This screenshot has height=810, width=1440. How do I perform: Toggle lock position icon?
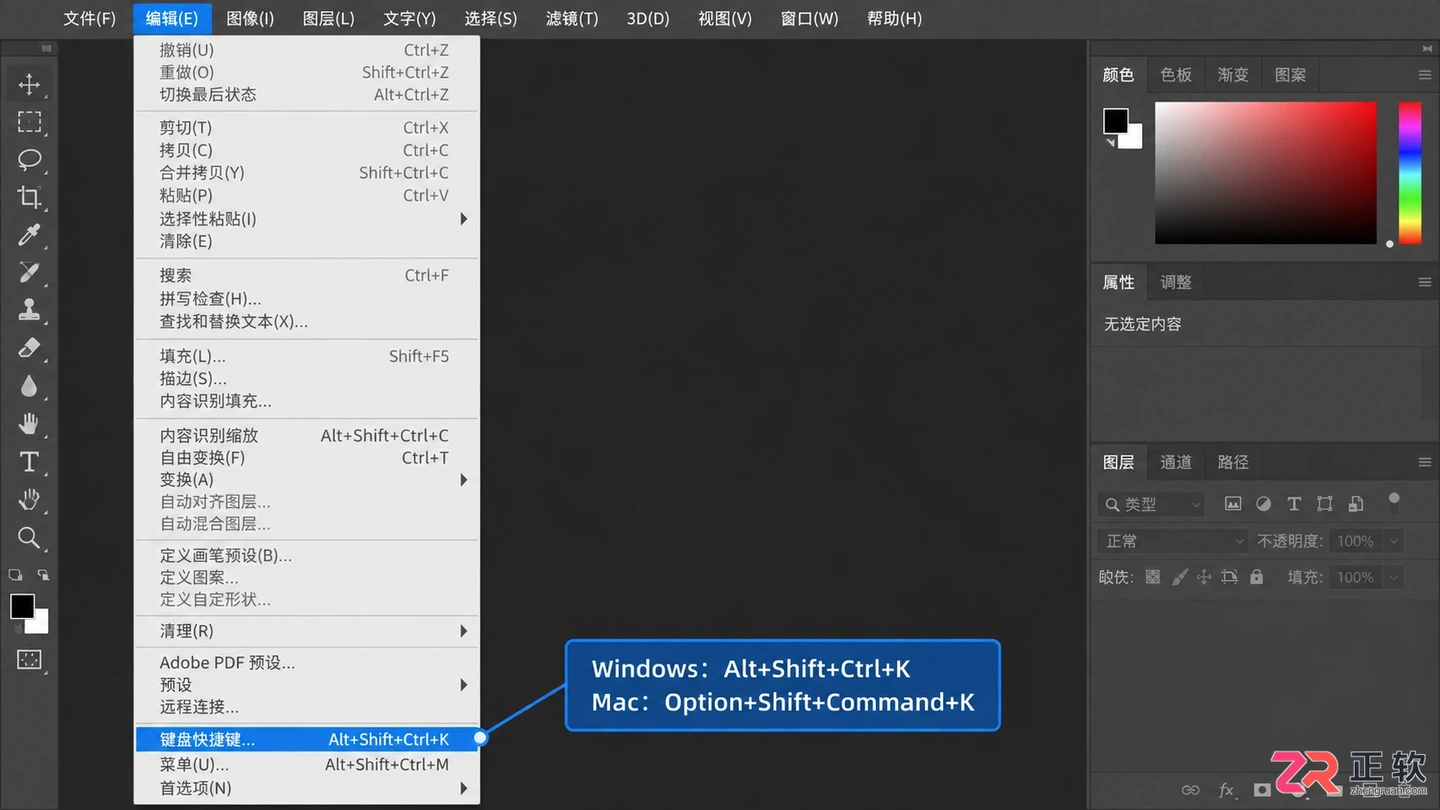tap(1204, 577)
